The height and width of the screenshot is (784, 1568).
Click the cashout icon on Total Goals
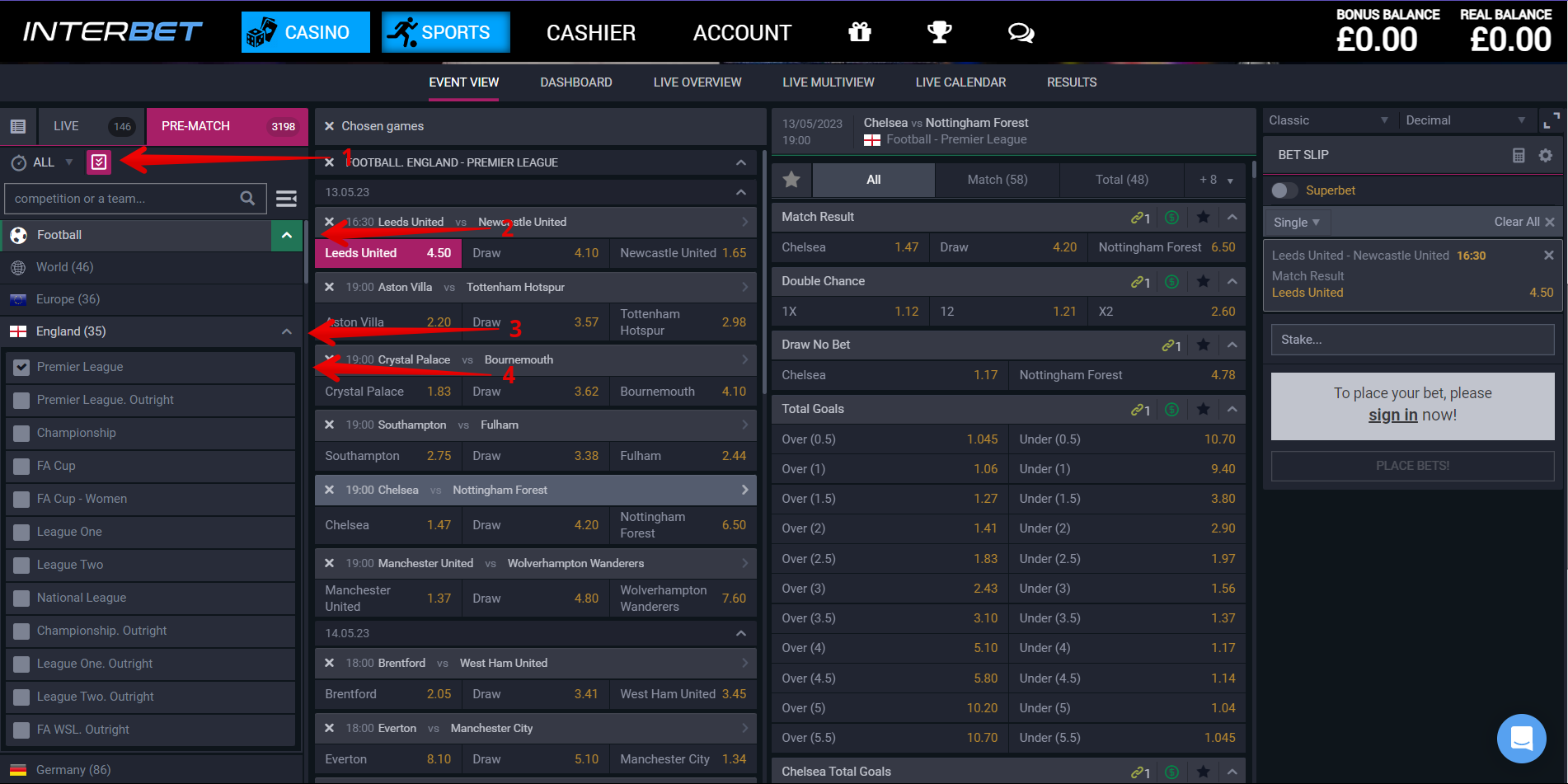1171,409
